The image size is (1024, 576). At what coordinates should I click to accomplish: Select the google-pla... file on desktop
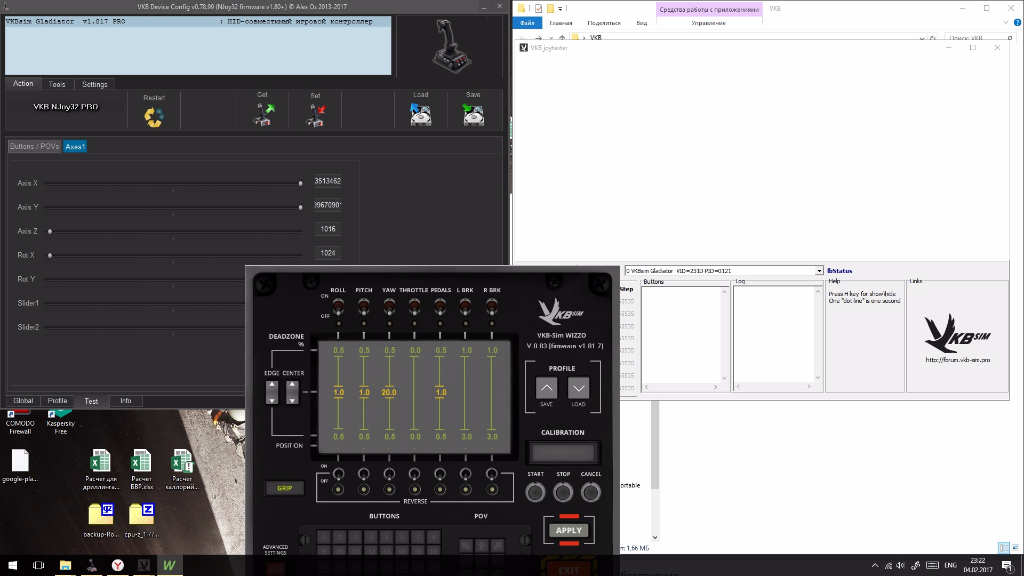tap(20, 466)
